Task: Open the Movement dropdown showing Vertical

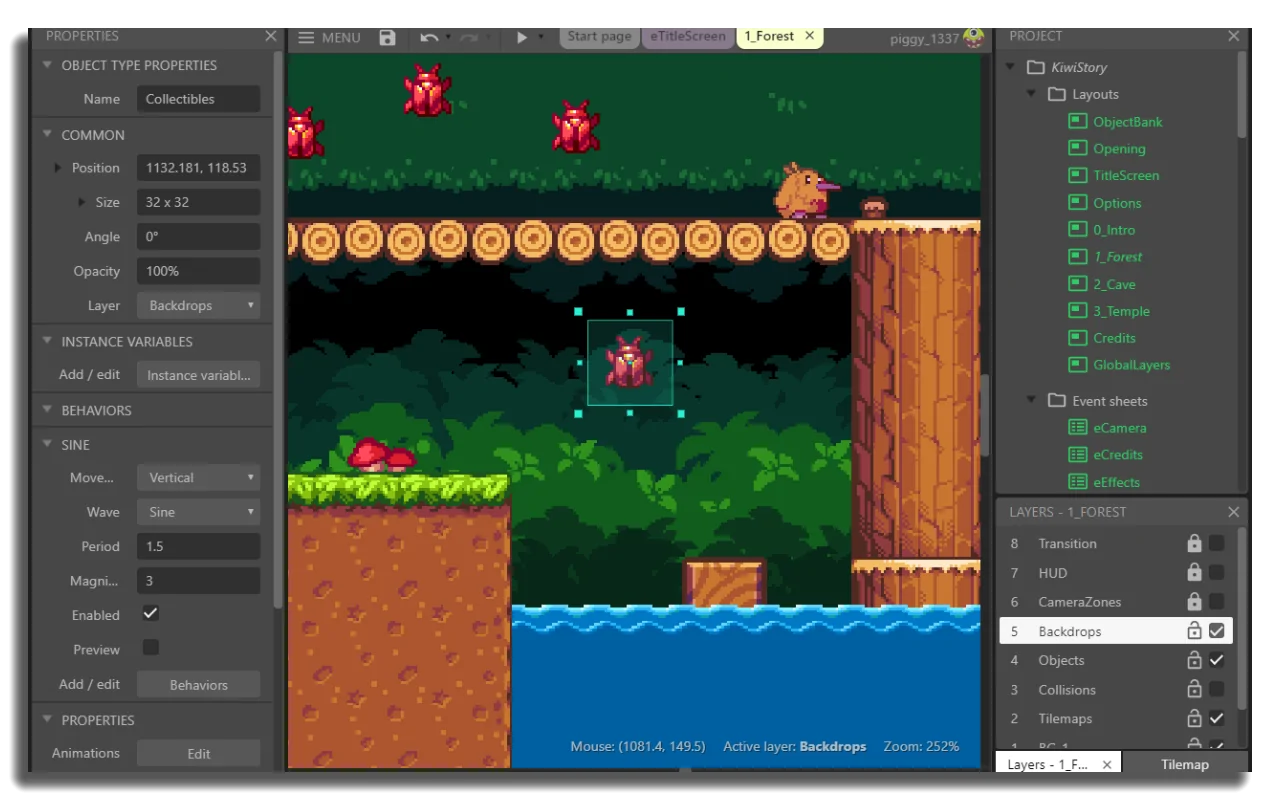Action: click(197, 478)
